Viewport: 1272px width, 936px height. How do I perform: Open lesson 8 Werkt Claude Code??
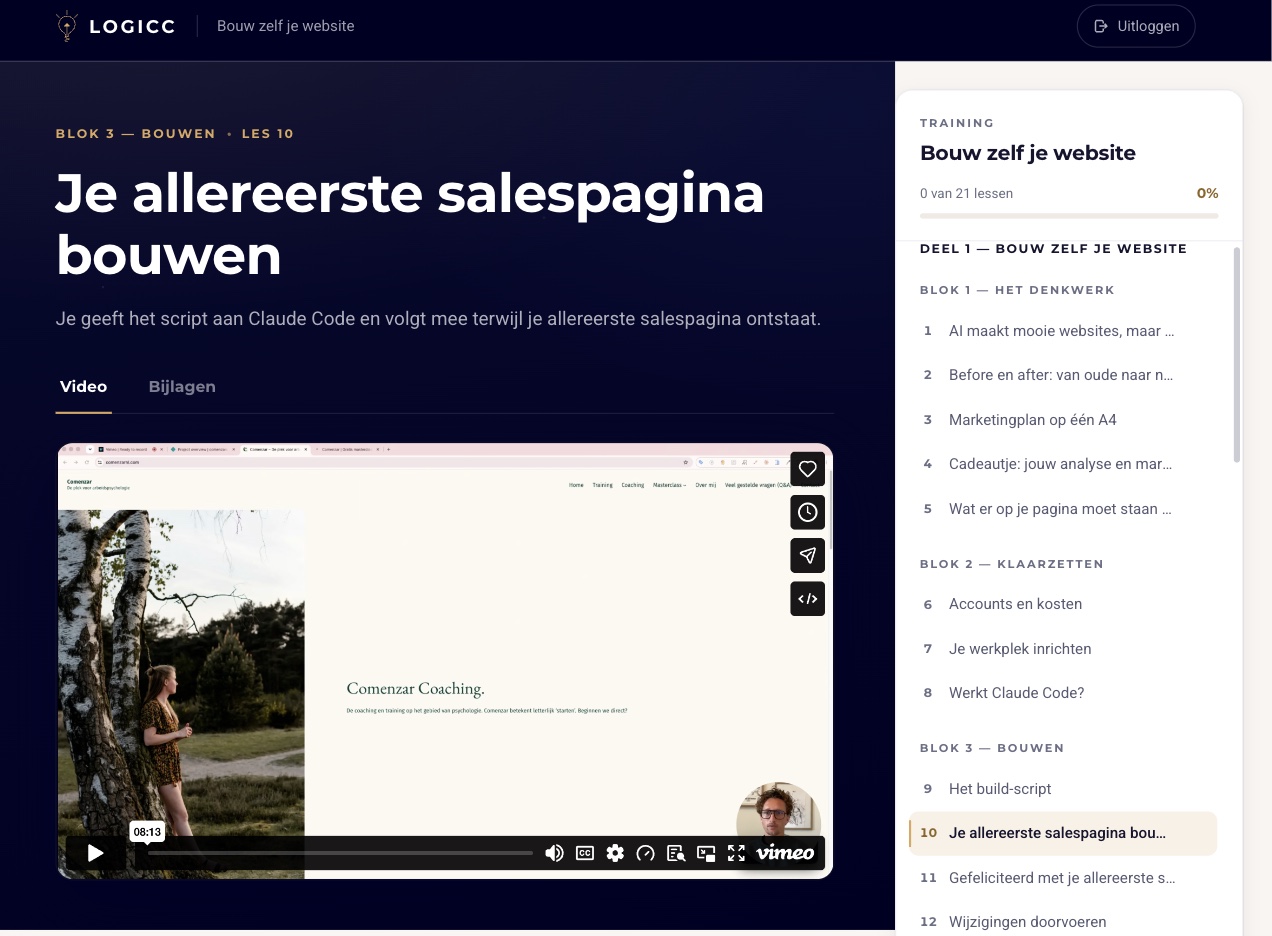(1063, 693)
